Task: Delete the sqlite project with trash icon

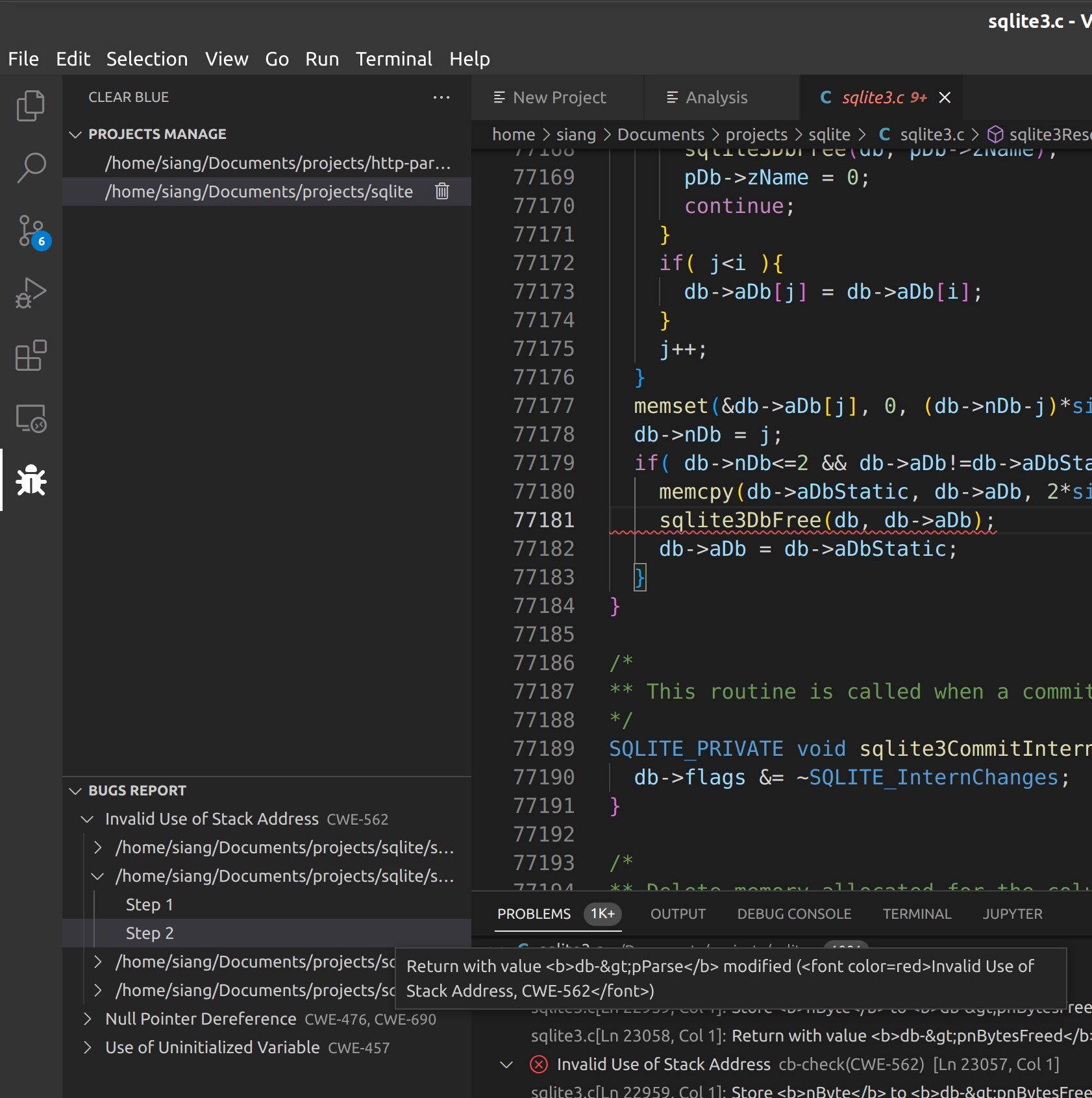Action: click(442, 192)
